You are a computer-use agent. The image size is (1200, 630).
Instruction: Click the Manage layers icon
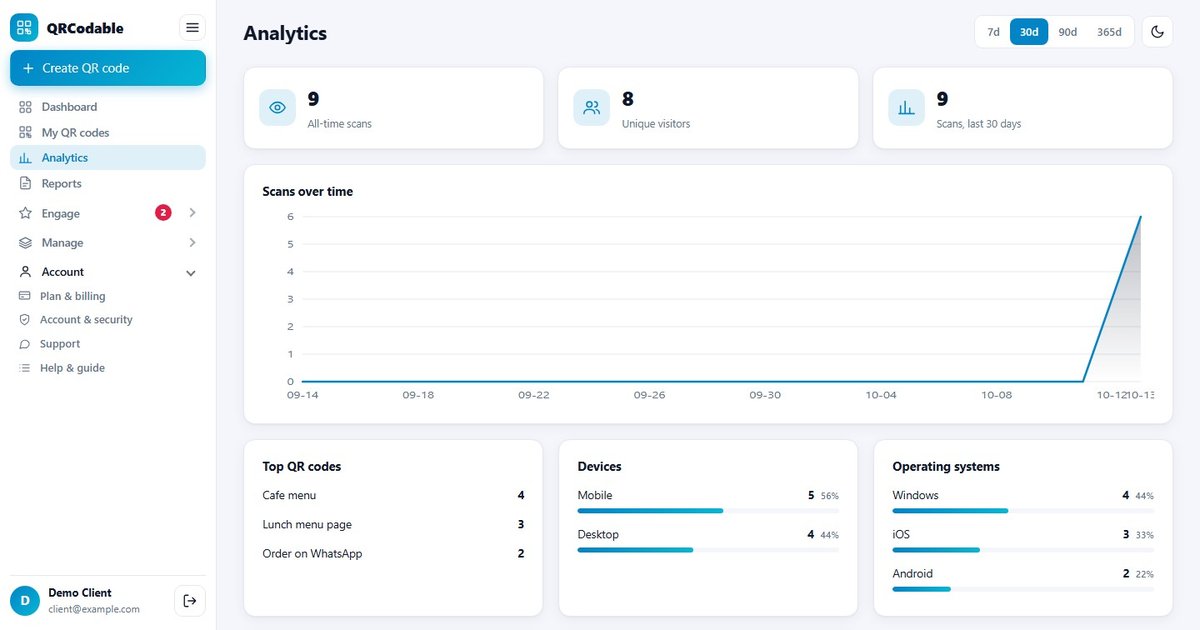(x=26, y=243)
